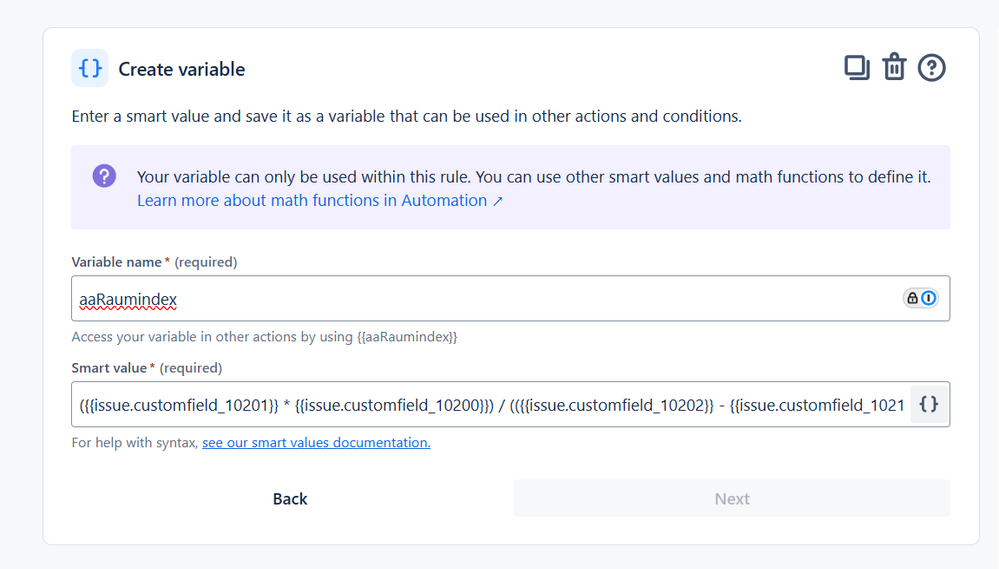Click the Create variable heading
This screenshot has height=569, width=999.
[182, 69]
